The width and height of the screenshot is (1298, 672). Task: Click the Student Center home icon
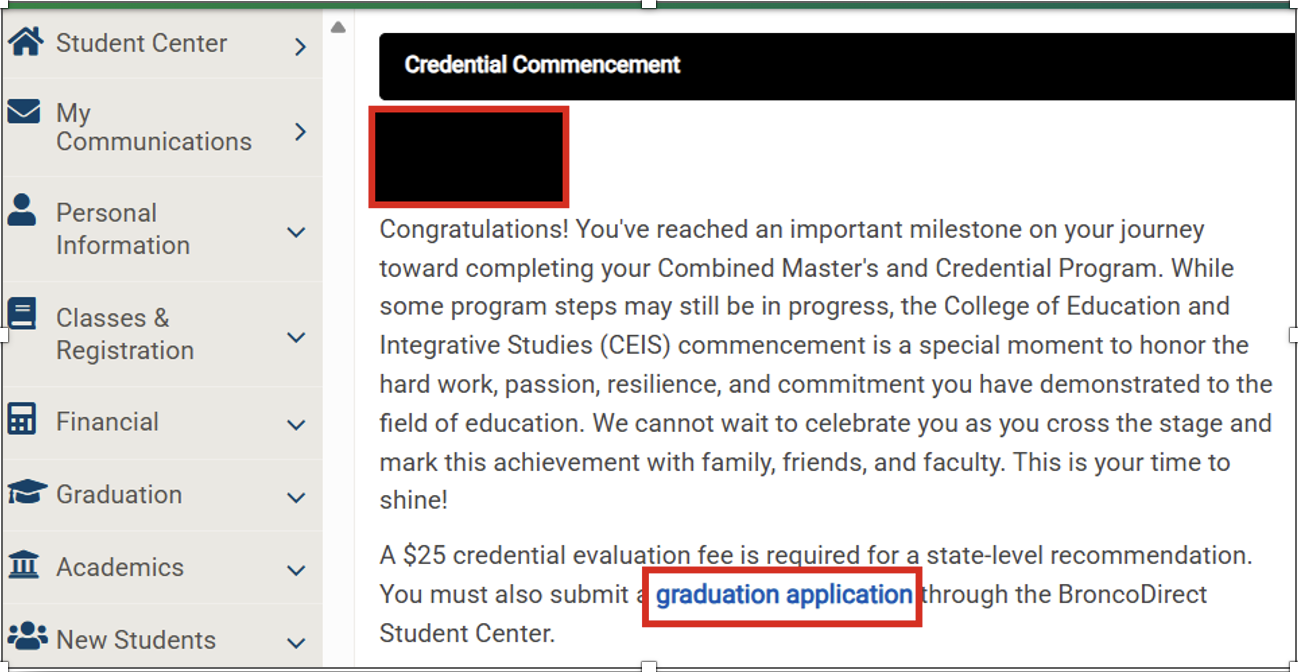click(x=25, y=42)
